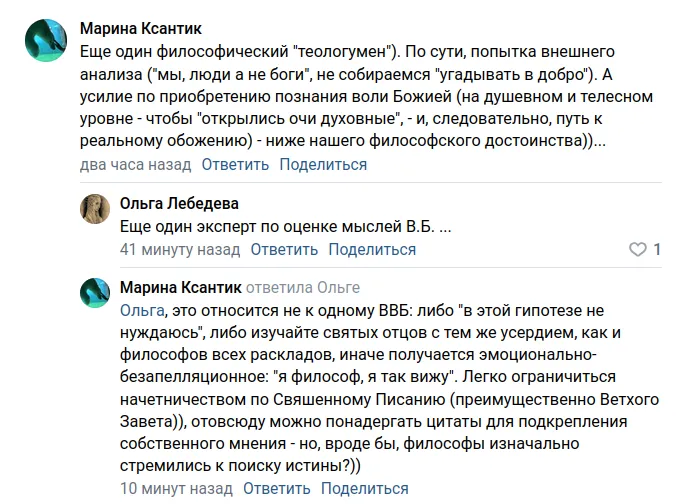Click the like count next to the heart
This screenshot has height=504, width=681.
point(657,249)
